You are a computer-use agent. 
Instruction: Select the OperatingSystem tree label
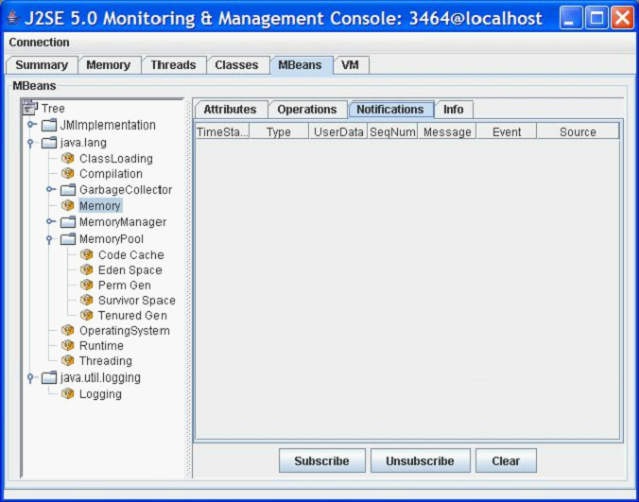124,331
